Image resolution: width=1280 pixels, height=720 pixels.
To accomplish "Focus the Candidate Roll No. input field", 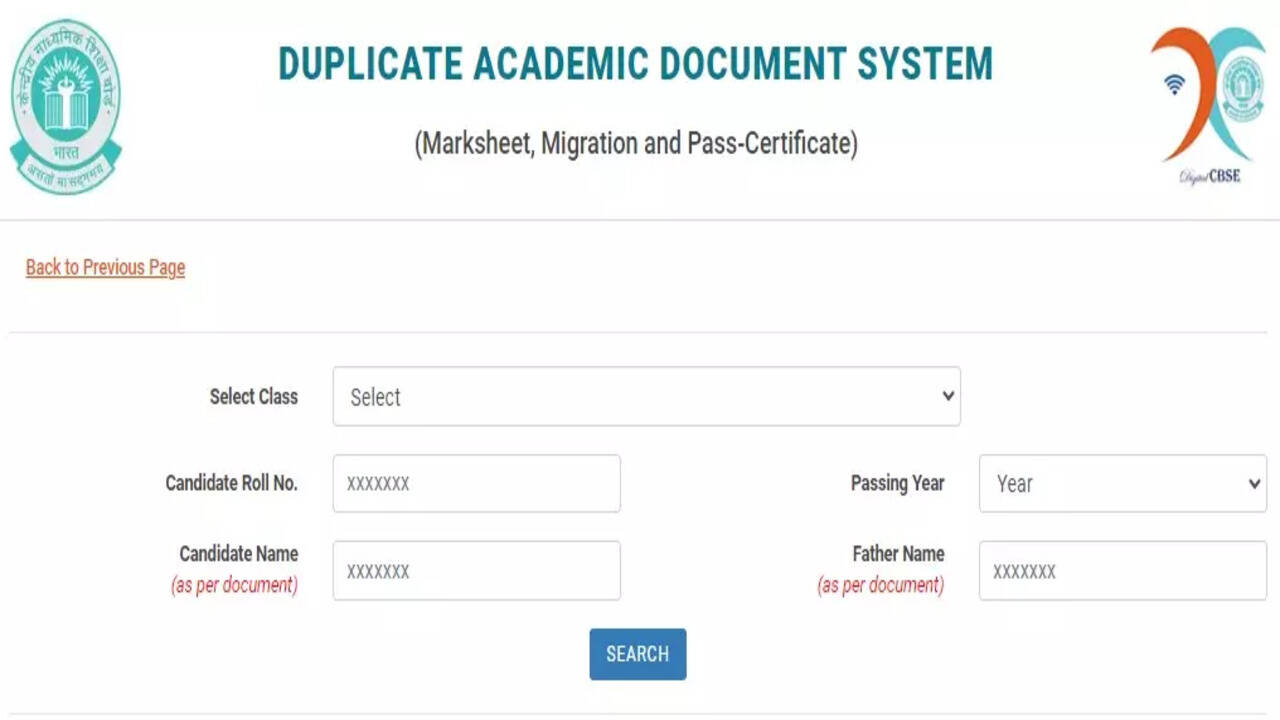I will point(476,484).
